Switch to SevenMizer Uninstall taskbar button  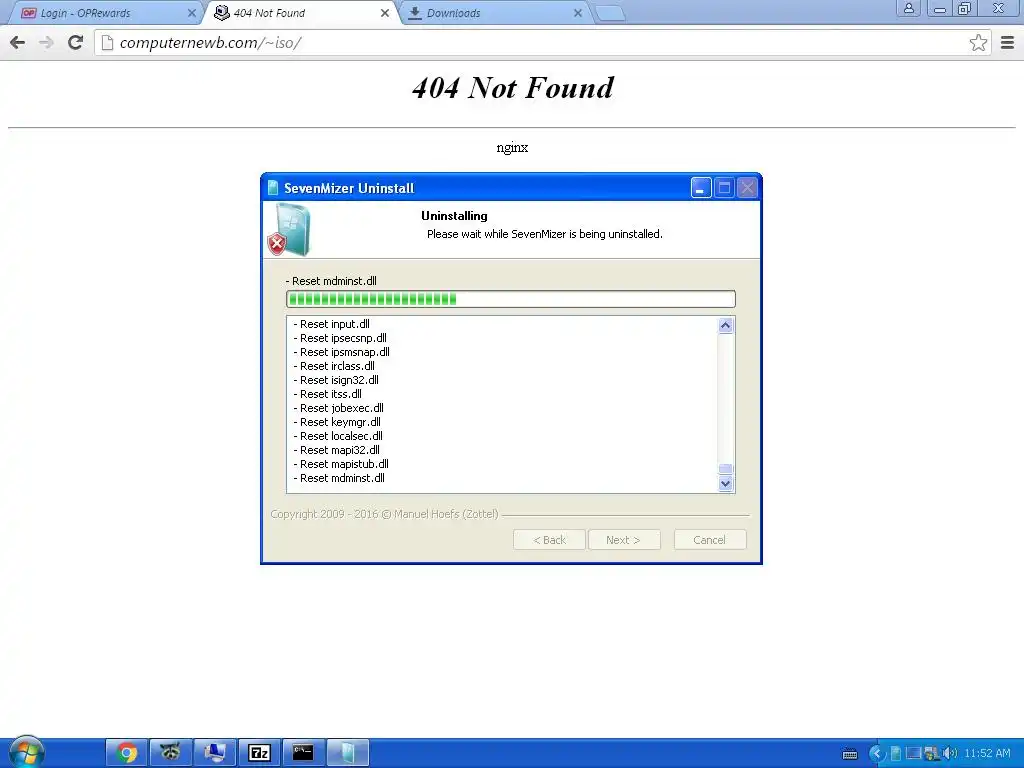point(347,753)
